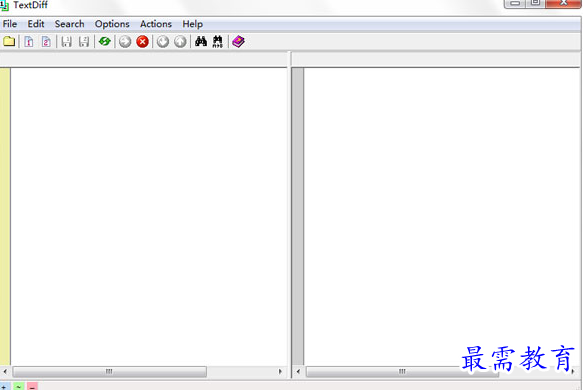Click the green compare/refresh arrows icon
This screenshot has width=583, height=390.
pyautogui.click(x=105, y=41)
